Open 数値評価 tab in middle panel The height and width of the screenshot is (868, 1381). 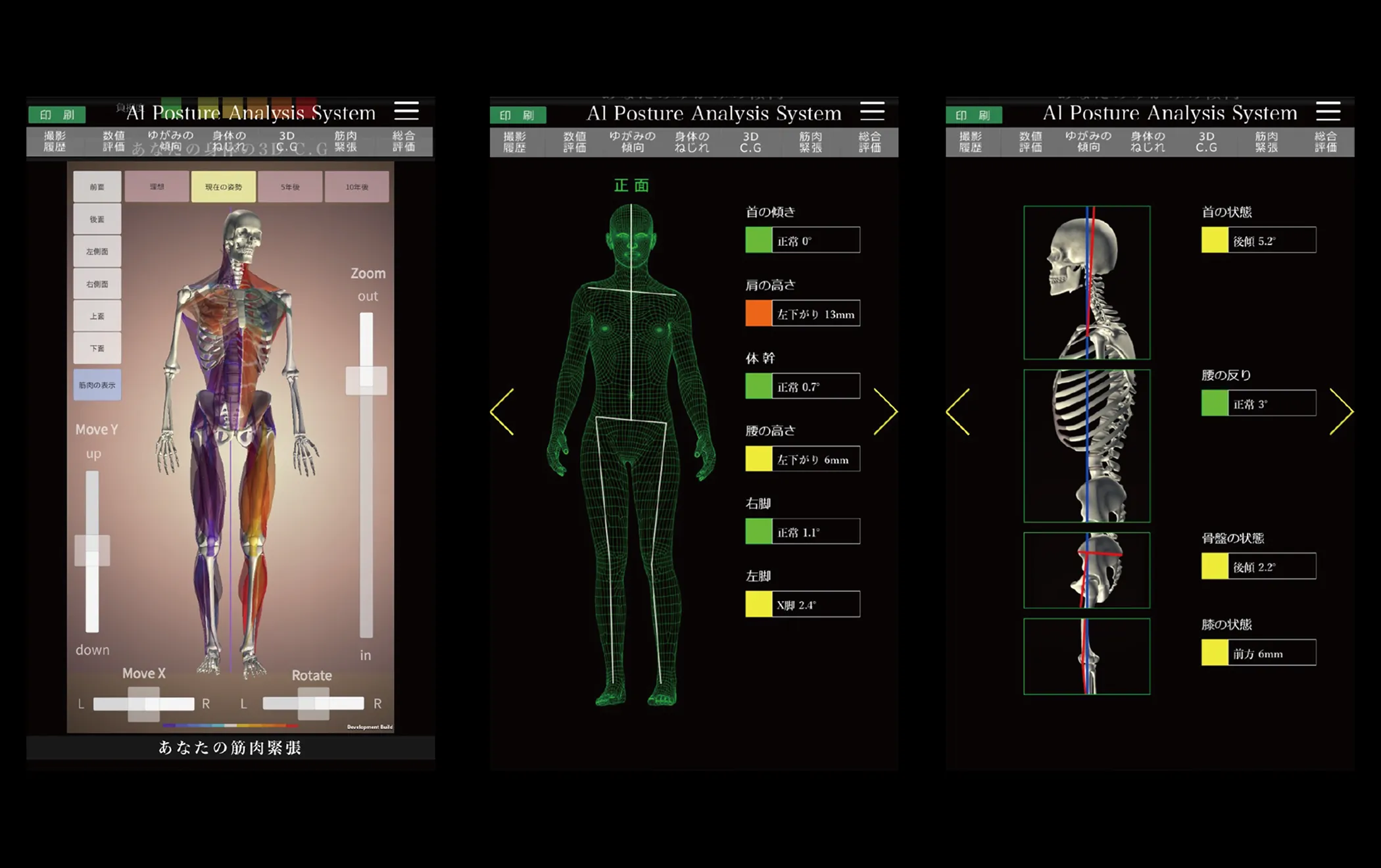pos(574,141)
